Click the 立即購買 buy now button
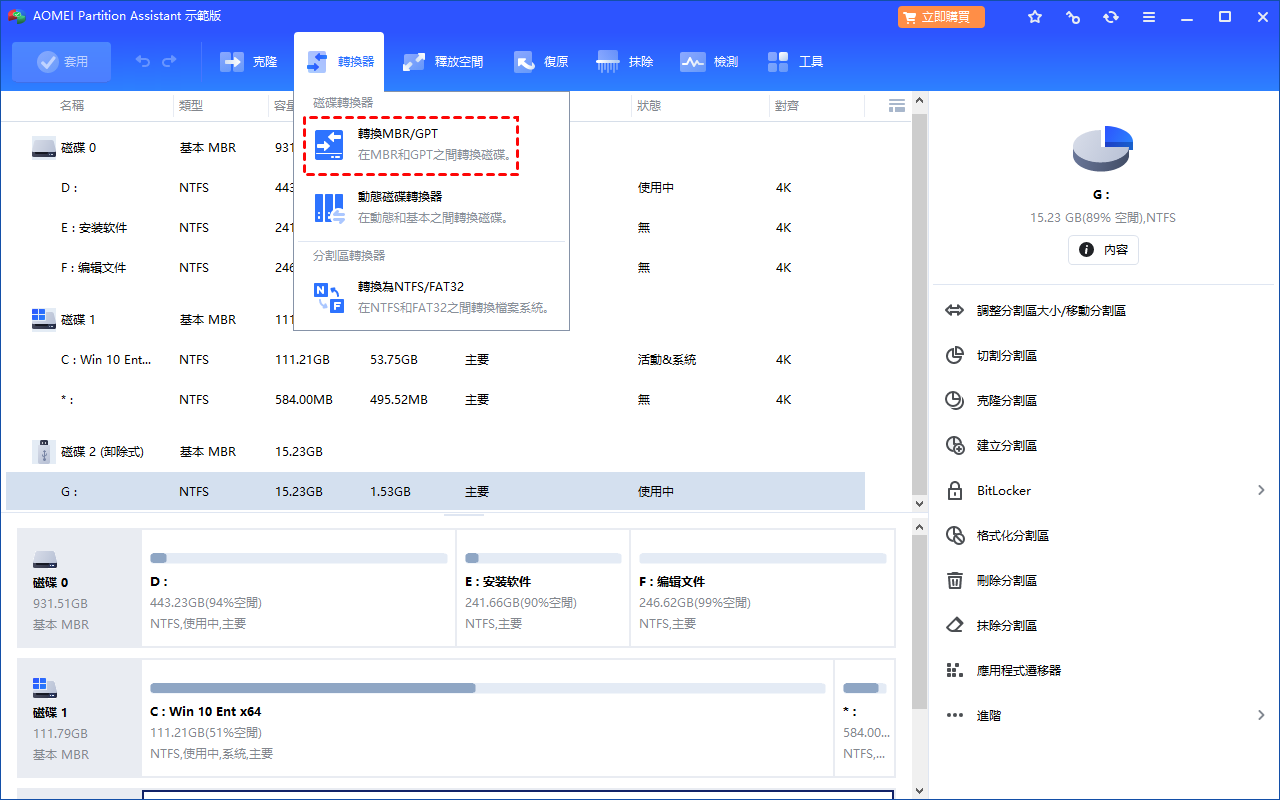 point(941,17)
